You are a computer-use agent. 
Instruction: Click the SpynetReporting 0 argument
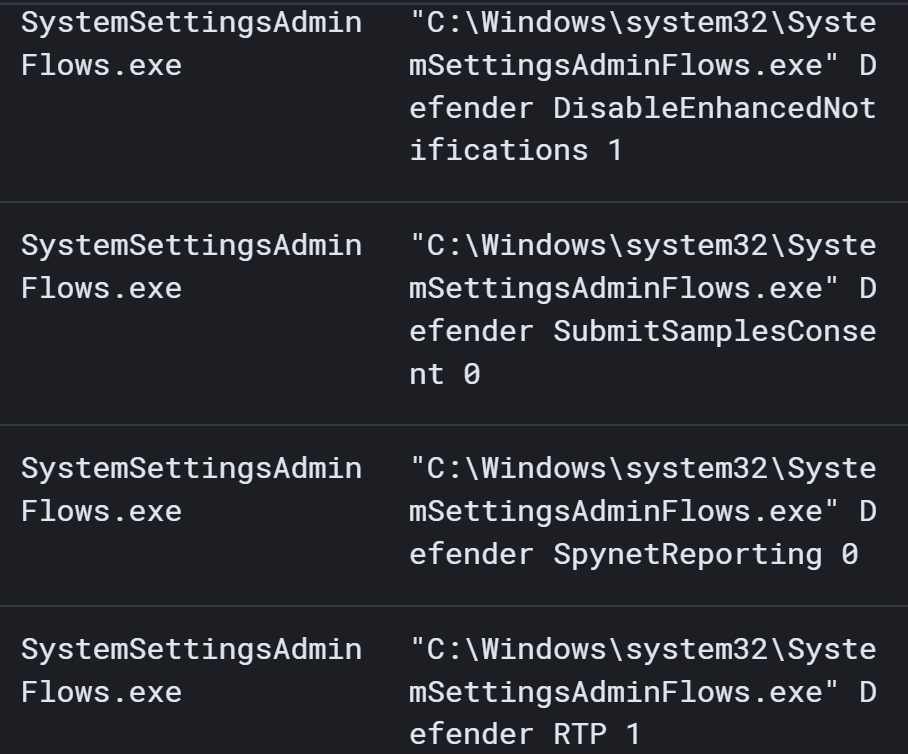pos(705,555)
